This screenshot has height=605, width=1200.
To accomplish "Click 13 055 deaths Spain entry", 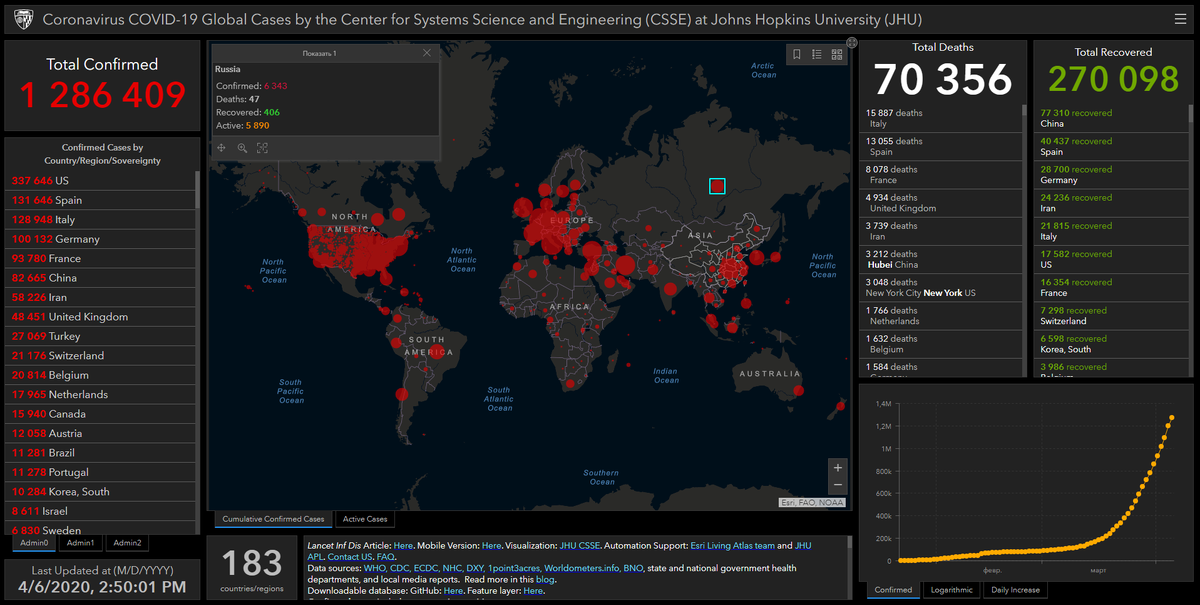I will pyautogui.click(x=940, y=146).
